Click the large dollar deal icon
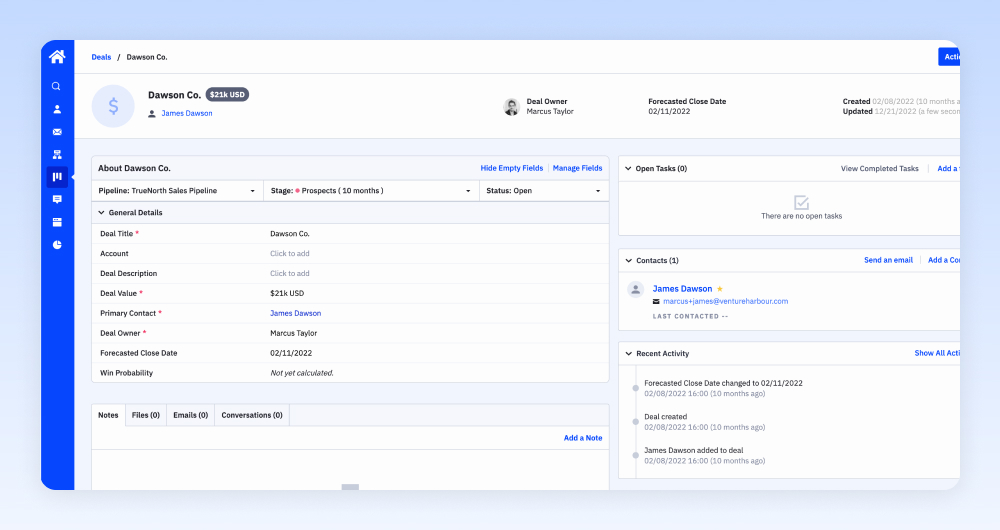1000x530 pixels. point(113,106)
